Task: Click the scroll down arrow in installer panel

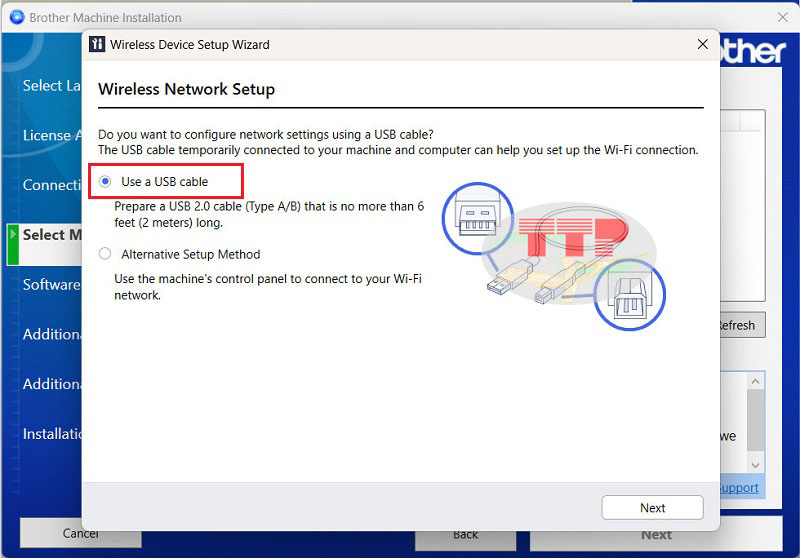Action: 756,465
